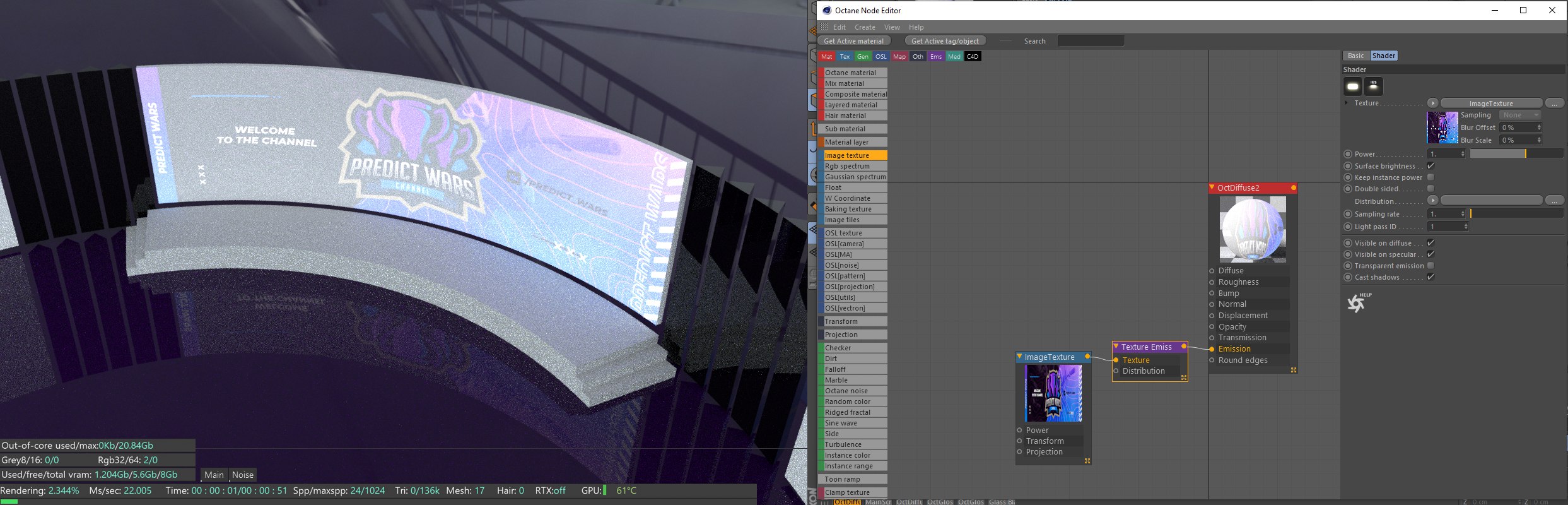Click the Light pass ID stepper arrows
This screenshot has width=1568, height=505.
tap(1465, 227)
